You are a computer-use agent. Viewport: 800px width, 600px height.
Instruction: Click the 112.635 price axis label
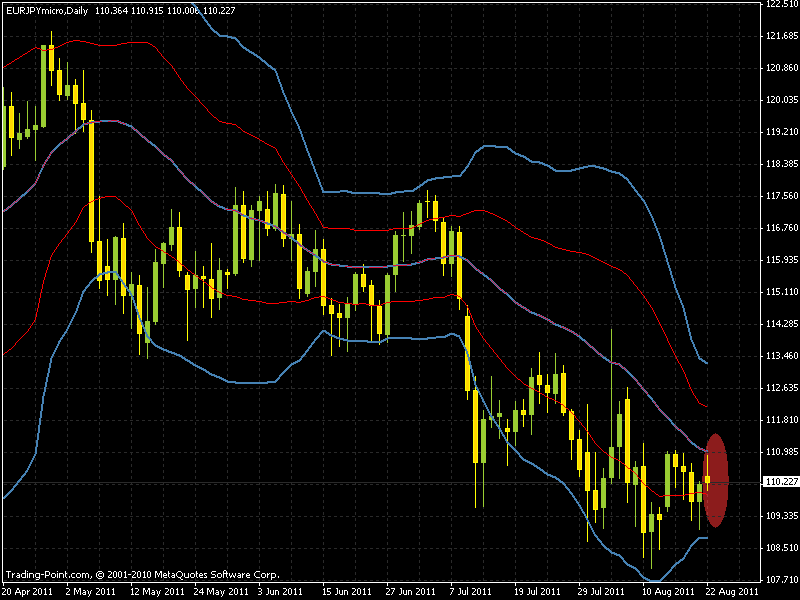point(782,388)
